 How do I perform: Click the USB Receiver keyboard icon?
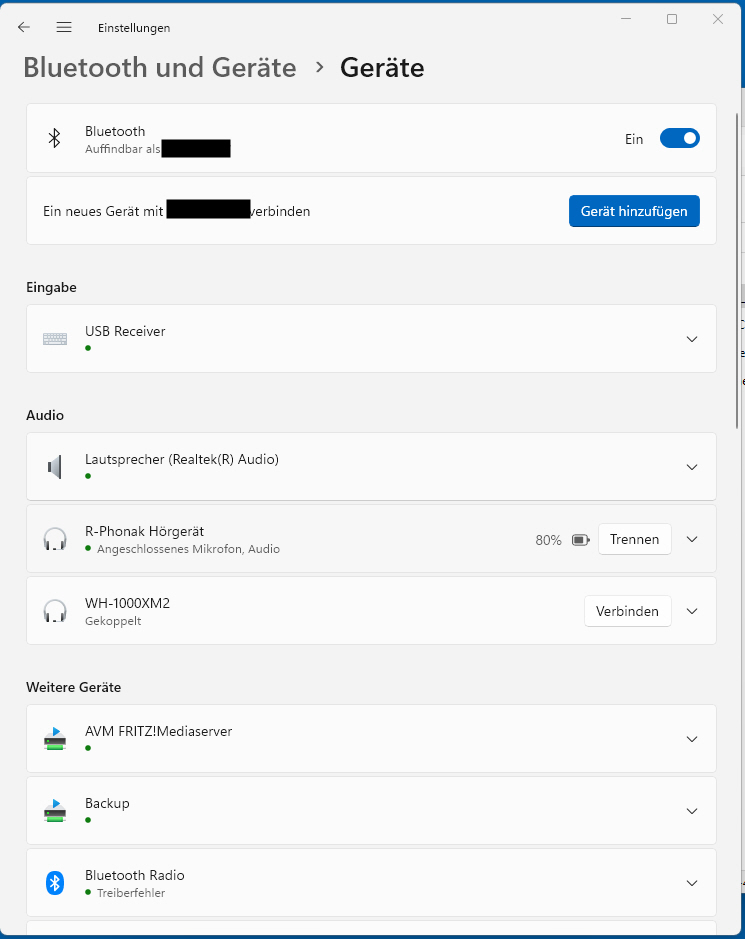tap(55, 339)
